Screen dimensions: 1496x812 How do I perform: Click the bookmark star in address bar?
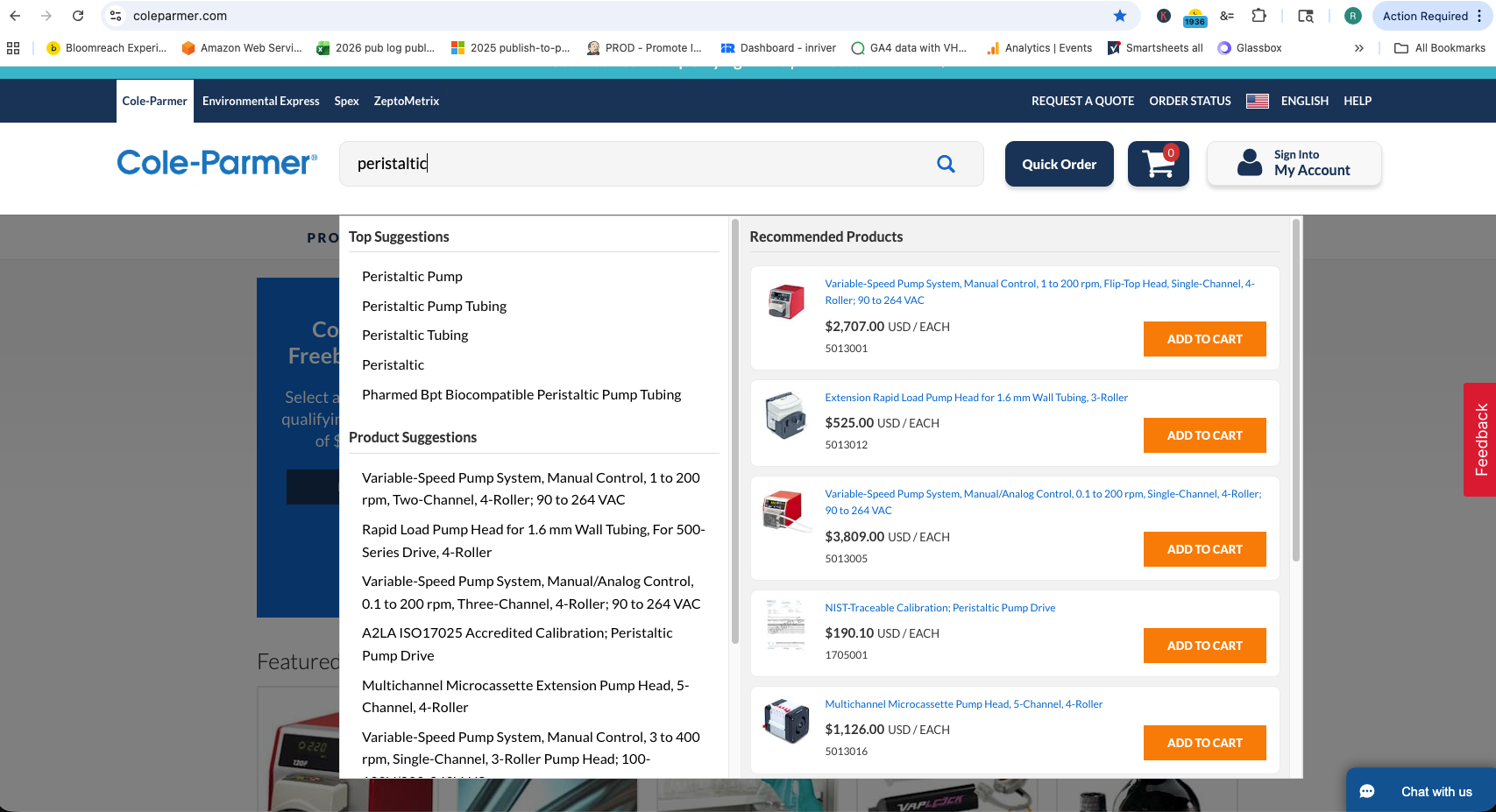click(x=1119, y=16)
